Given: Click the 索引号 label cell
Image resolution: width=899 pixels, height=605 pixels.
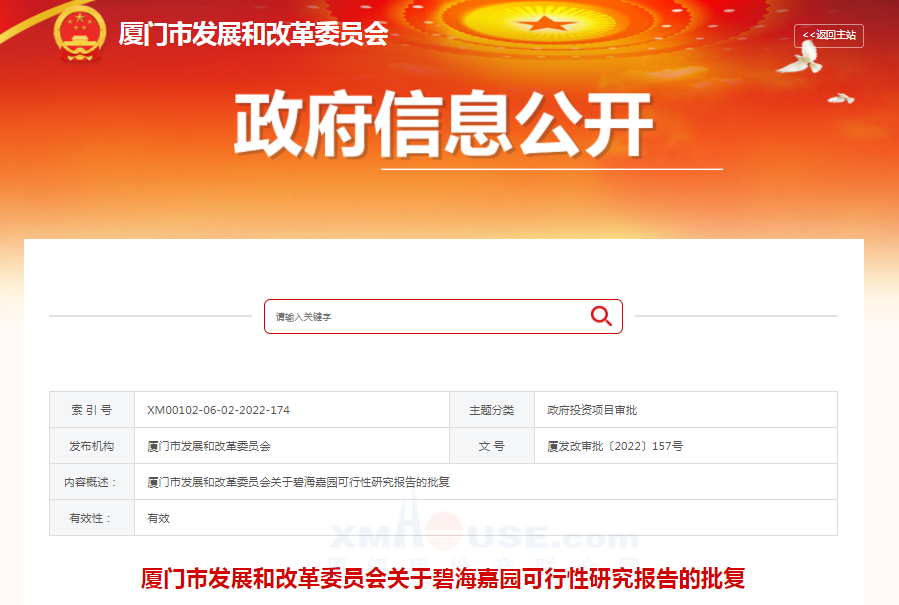Looking at the screenshot, I should [x=92, y=410].
